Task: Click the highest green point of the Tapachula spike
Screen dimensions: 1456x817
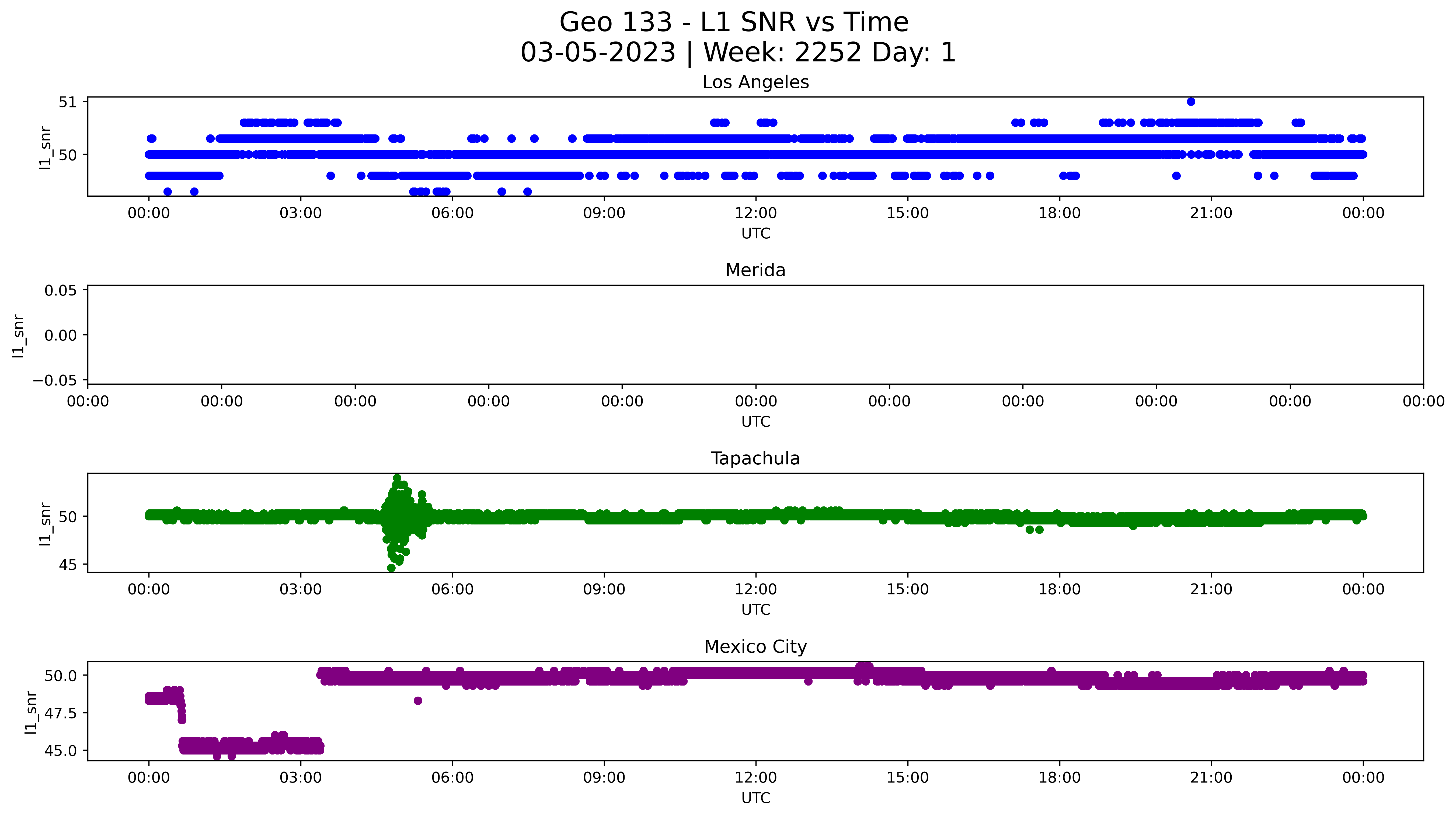Action: click(x=397, y=478)
